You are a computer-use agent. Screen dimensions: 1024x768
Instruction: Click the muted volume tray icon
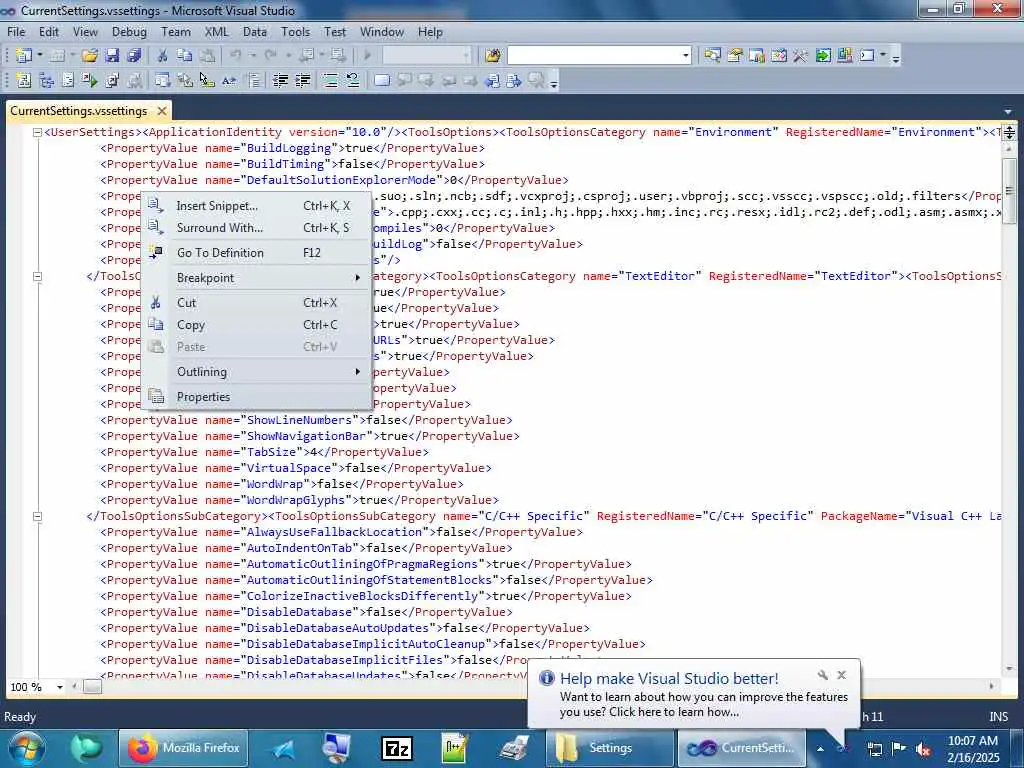pos(923,749)
